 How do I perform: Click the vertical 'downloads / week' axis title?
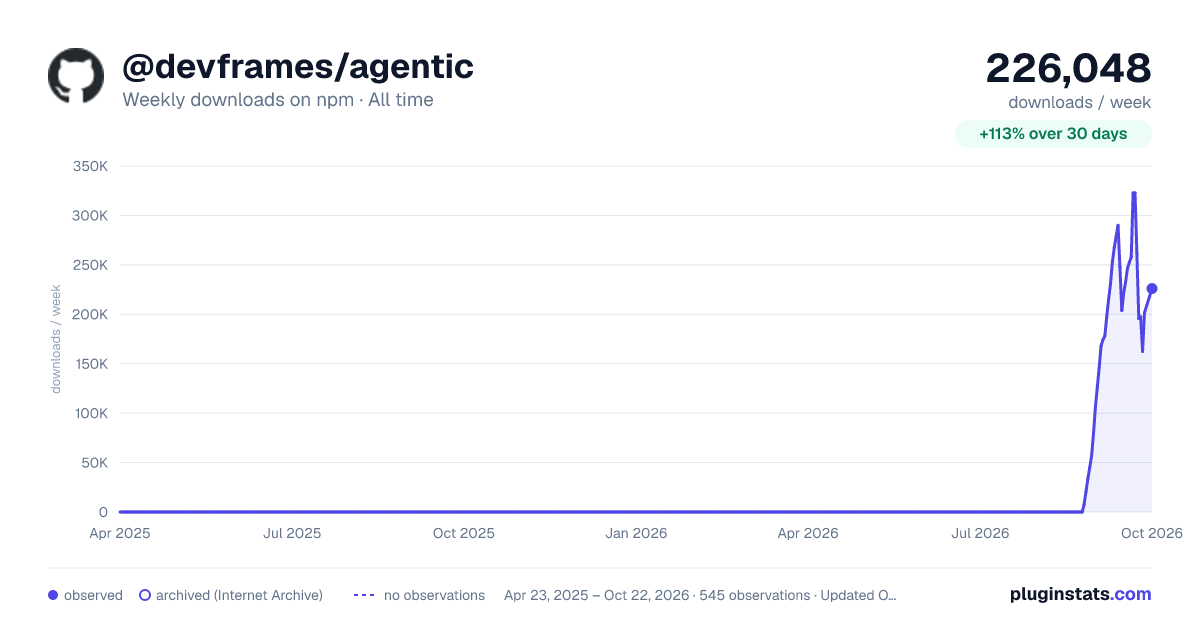point(56,339)
